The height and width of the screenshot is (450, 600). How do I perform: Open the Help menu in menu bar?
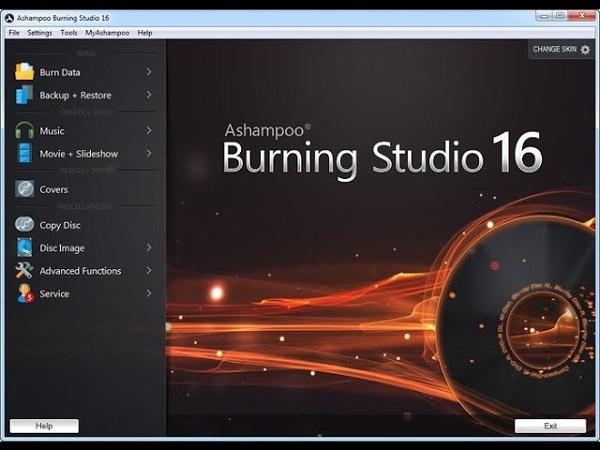[145, 33]
